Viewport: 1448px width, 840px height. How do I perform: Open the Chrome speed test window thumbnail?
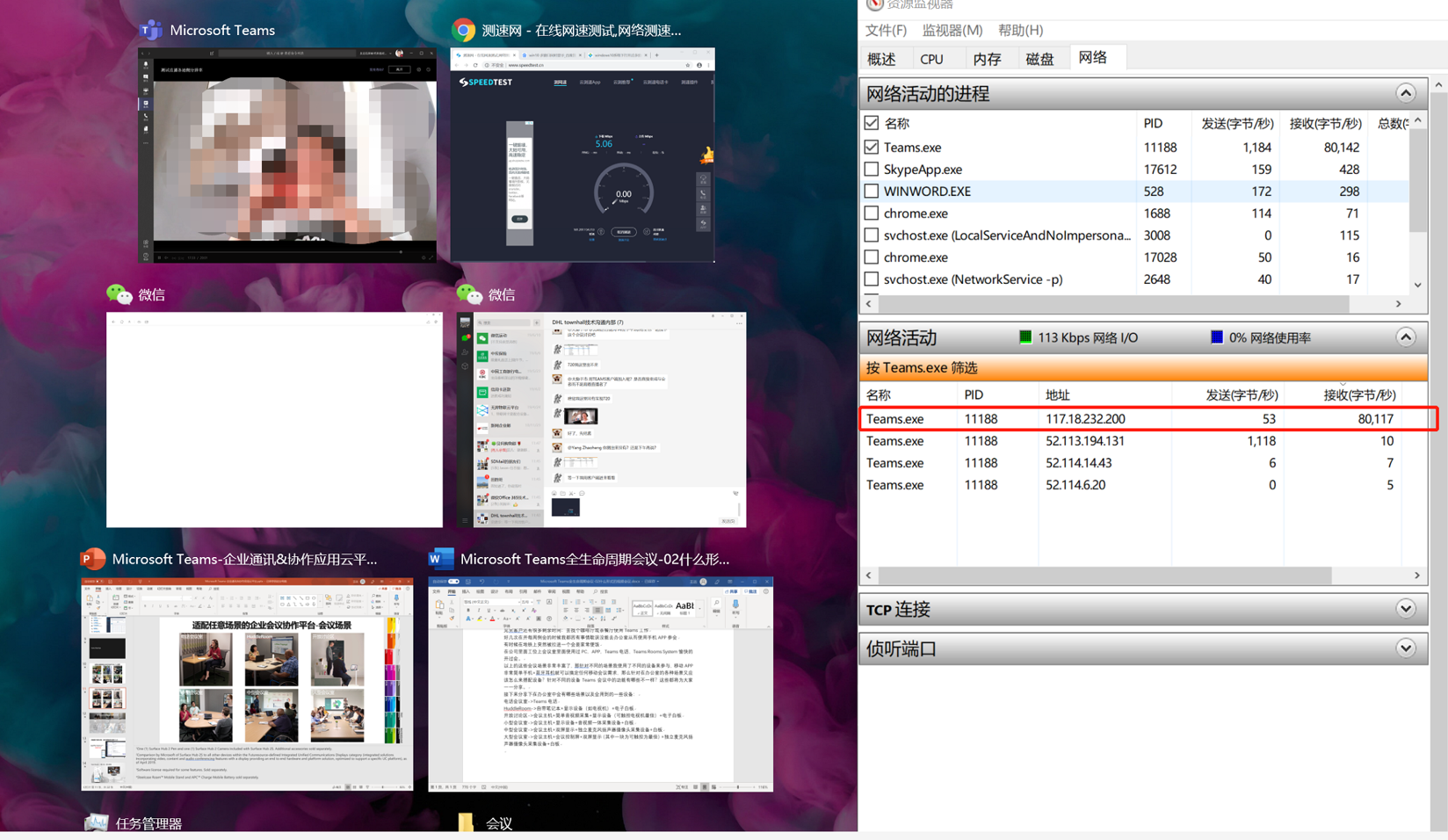[x=583, y=155]
